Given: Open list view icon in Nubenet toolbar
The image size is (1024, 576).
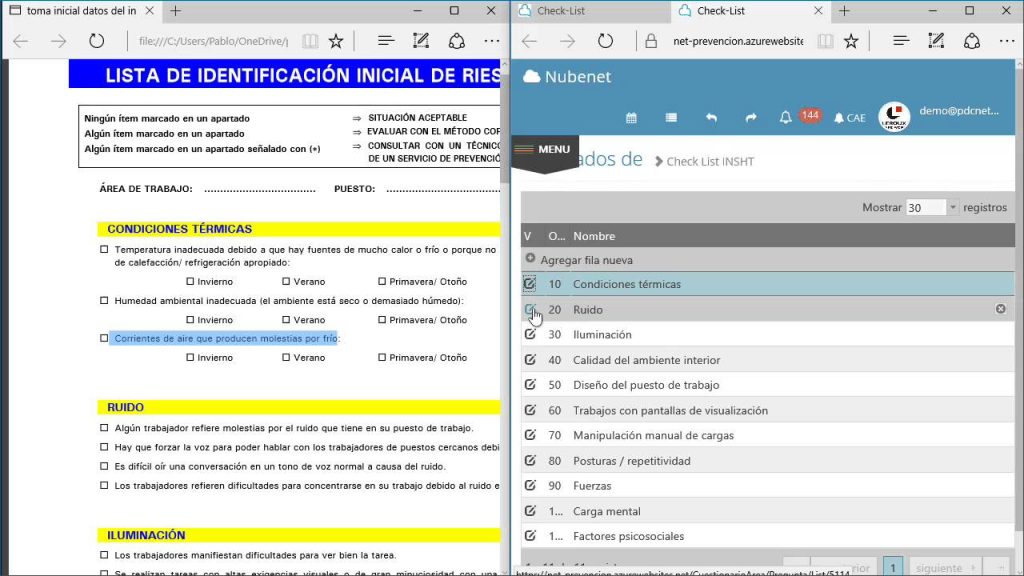Looking at the screenshot, I should (671, 118).
